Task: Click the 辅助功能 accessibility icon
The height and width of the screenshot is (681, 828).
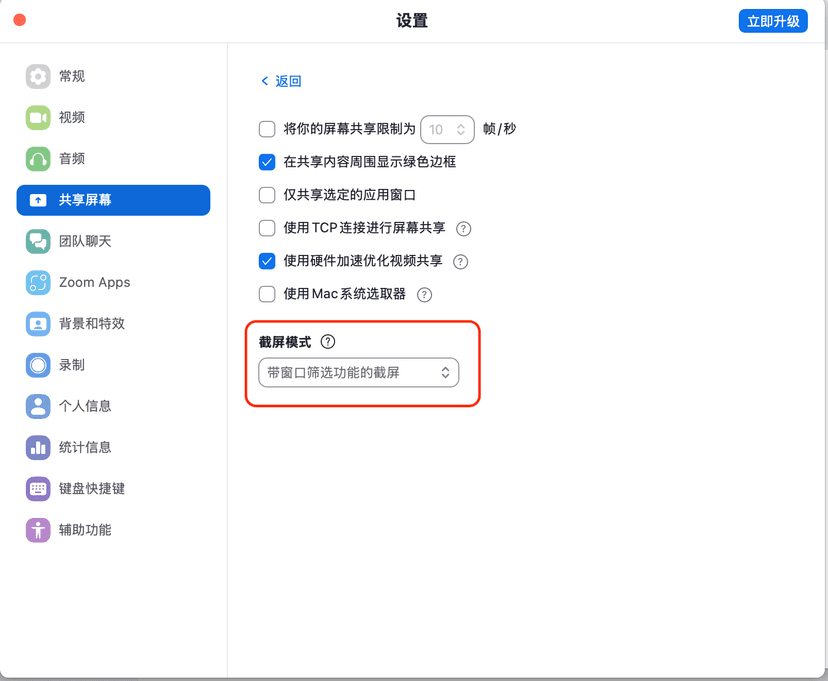Action: pos(38,529)
